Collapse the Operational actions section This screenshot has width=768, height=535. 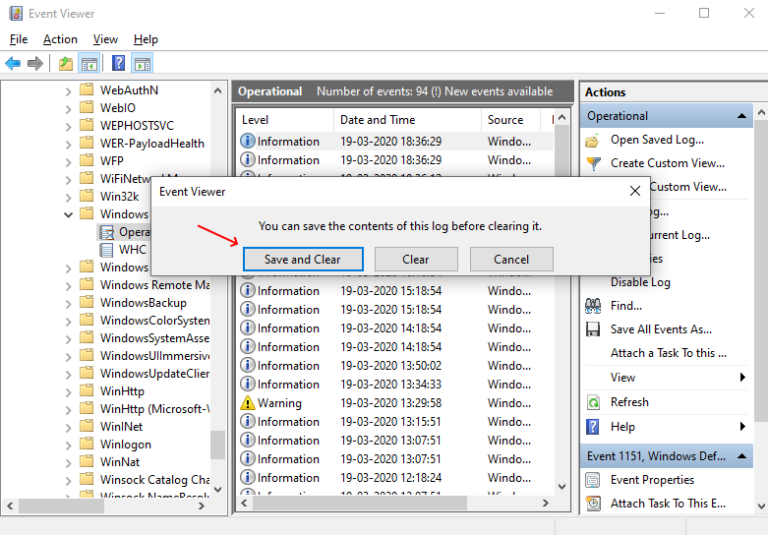click(742, 116)
